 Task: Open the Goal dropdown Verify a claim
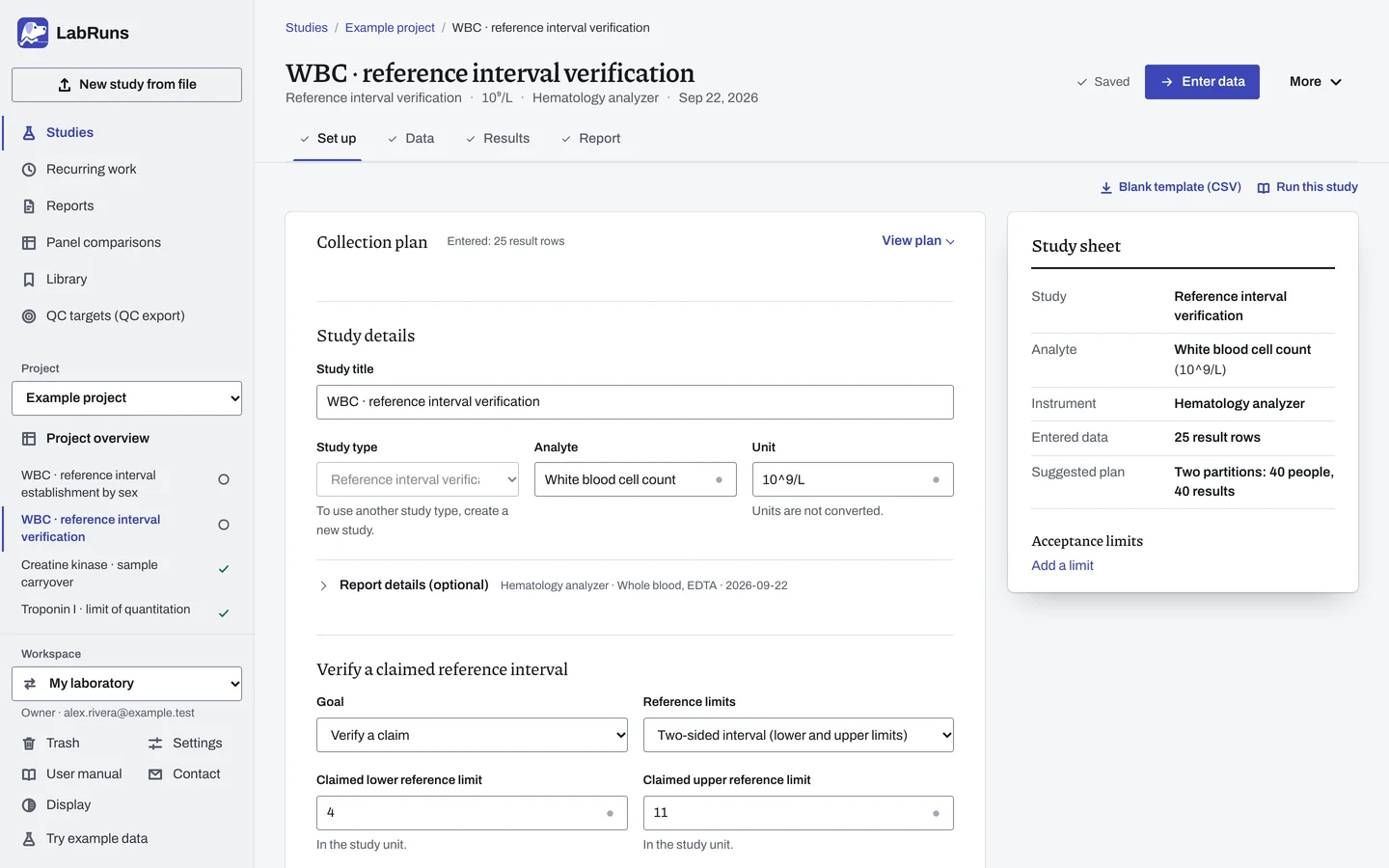(472, 735)
